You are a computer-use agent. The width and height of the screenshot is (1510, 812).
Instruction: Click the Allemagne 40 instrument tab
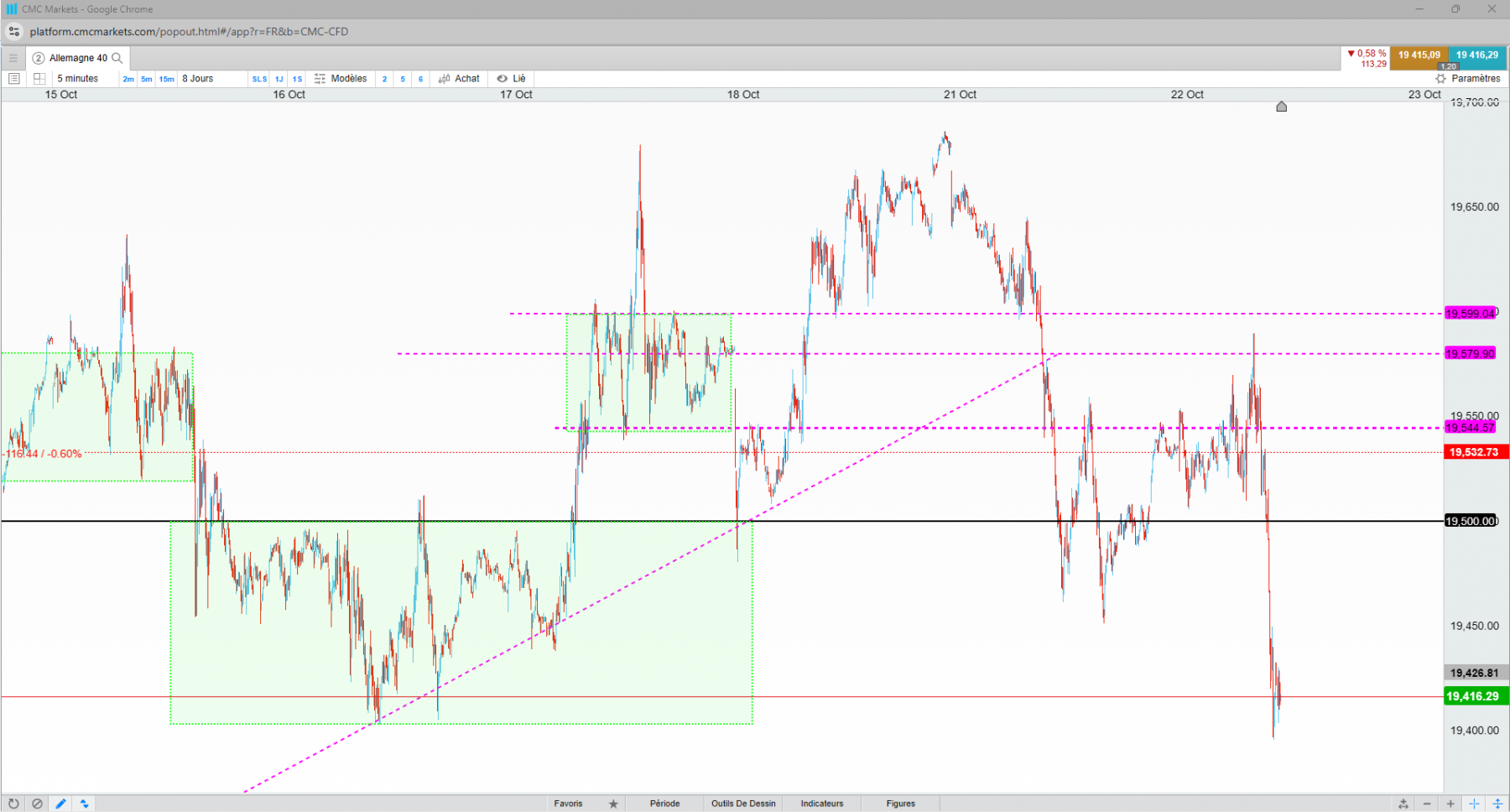78,58
